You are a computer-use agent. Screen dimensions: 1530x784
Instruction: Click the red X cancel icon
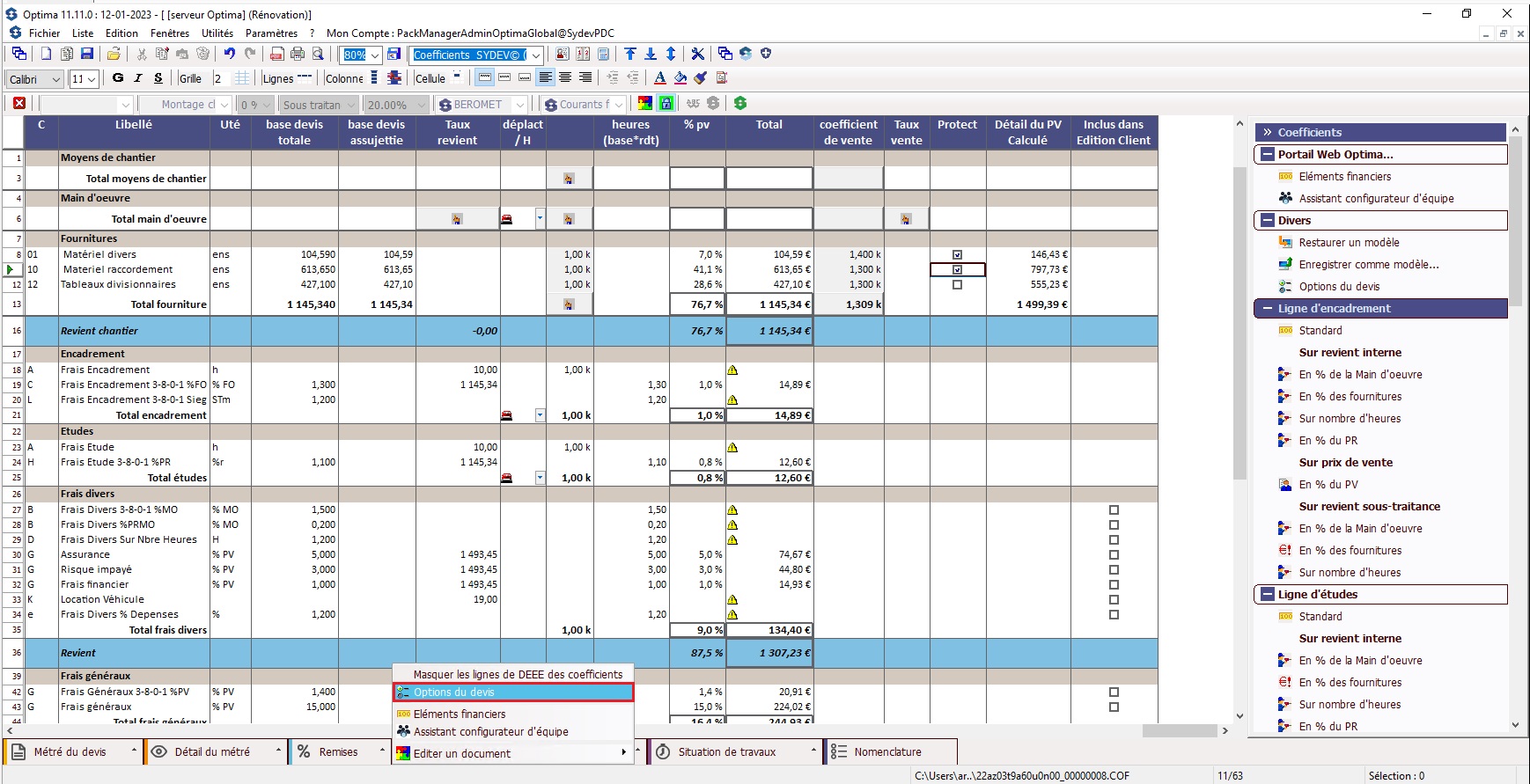click(19, 103)
